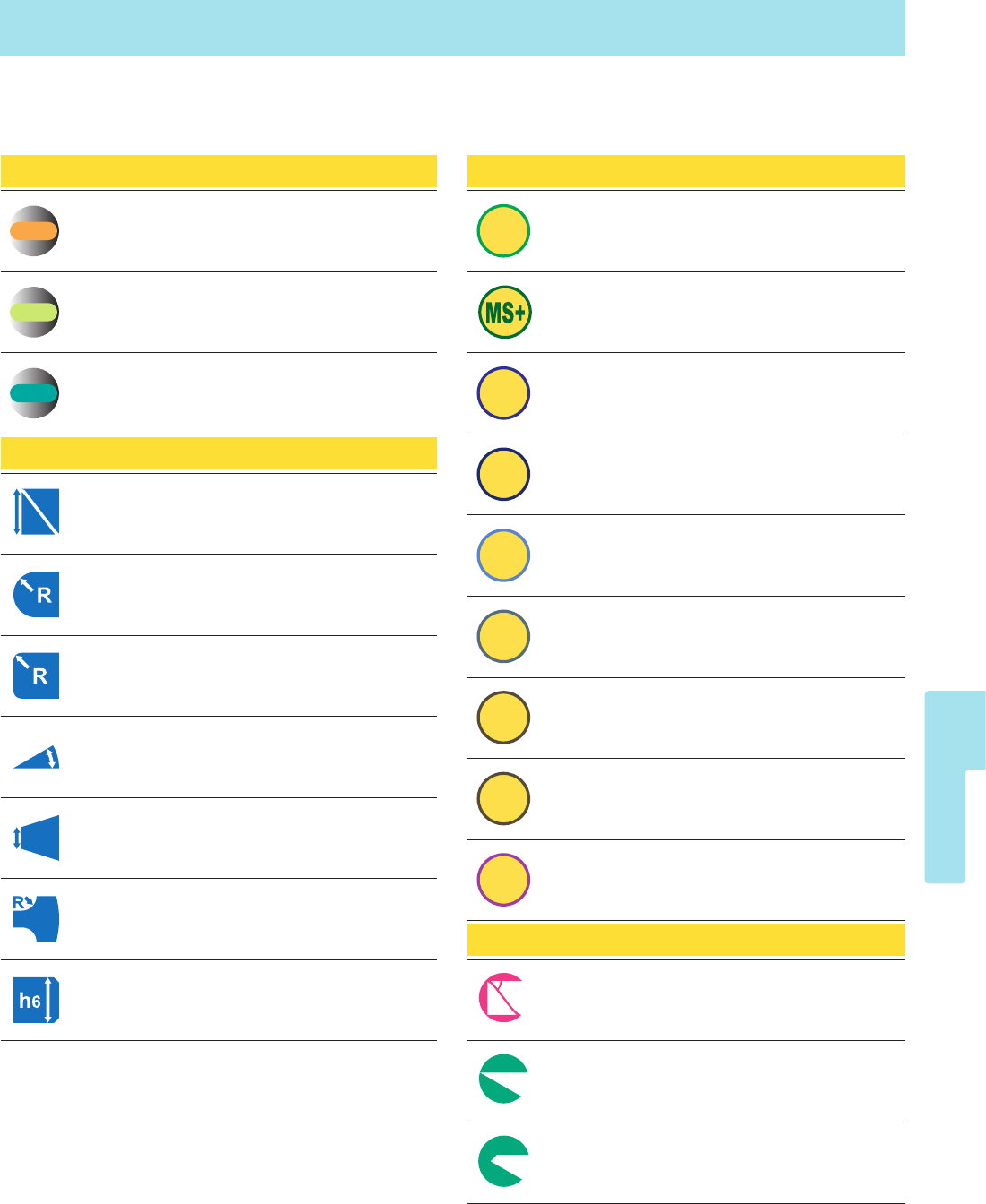Choose the sphere with teal bar icon
Screen dimensions: 986x1204
tap(34, 393)
